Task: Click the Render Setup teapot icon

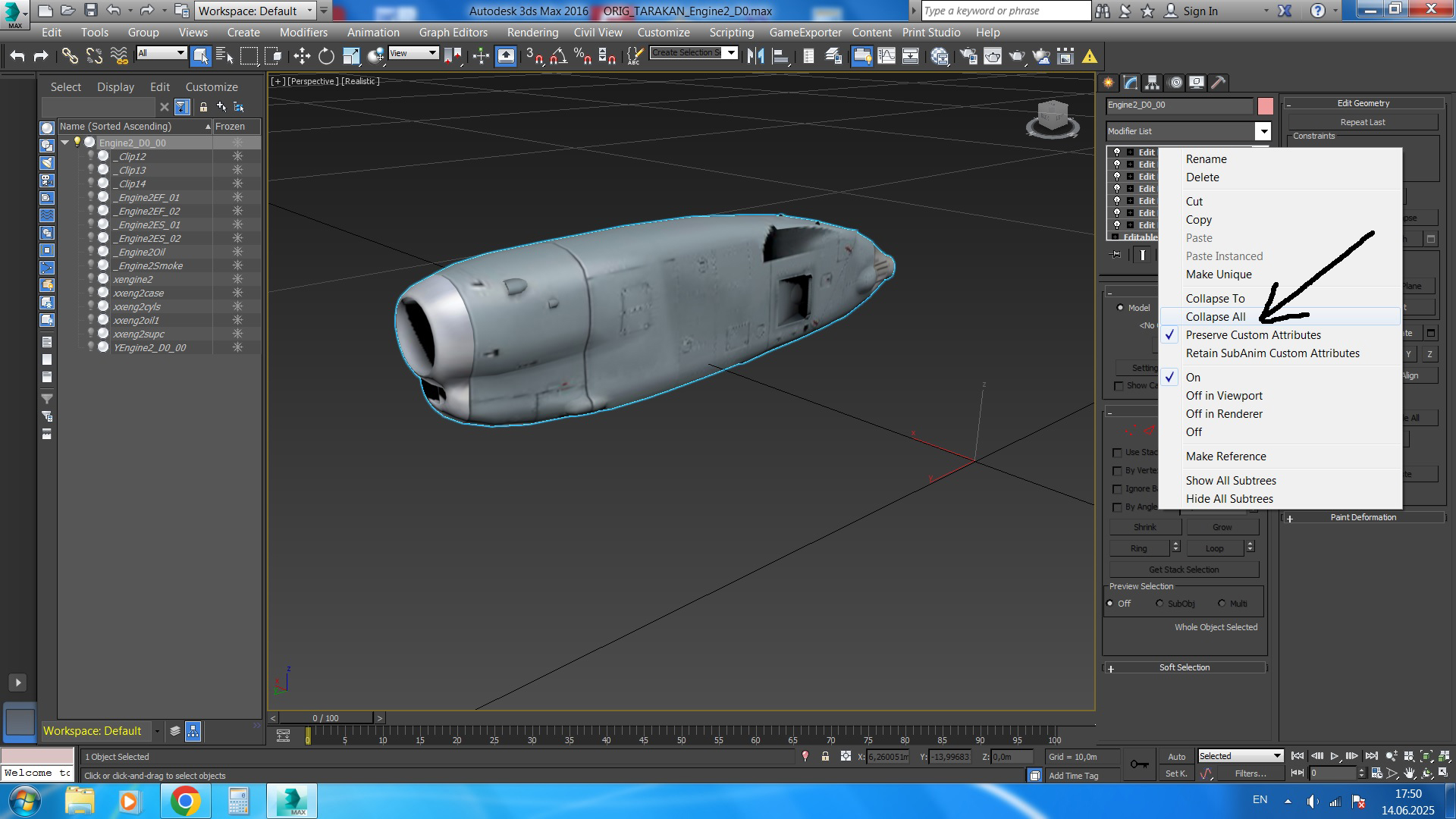Action: (968, 56)
